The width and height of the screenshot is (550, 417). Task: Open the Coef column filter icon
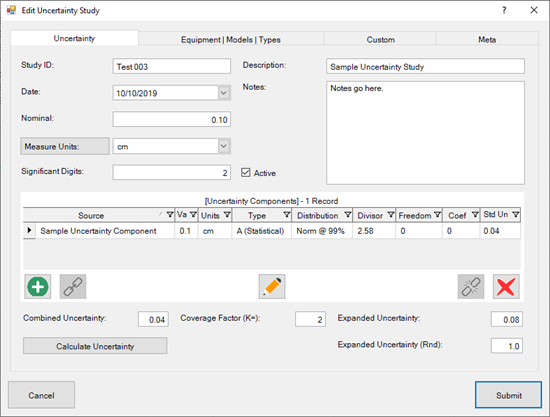coord(475,215)
